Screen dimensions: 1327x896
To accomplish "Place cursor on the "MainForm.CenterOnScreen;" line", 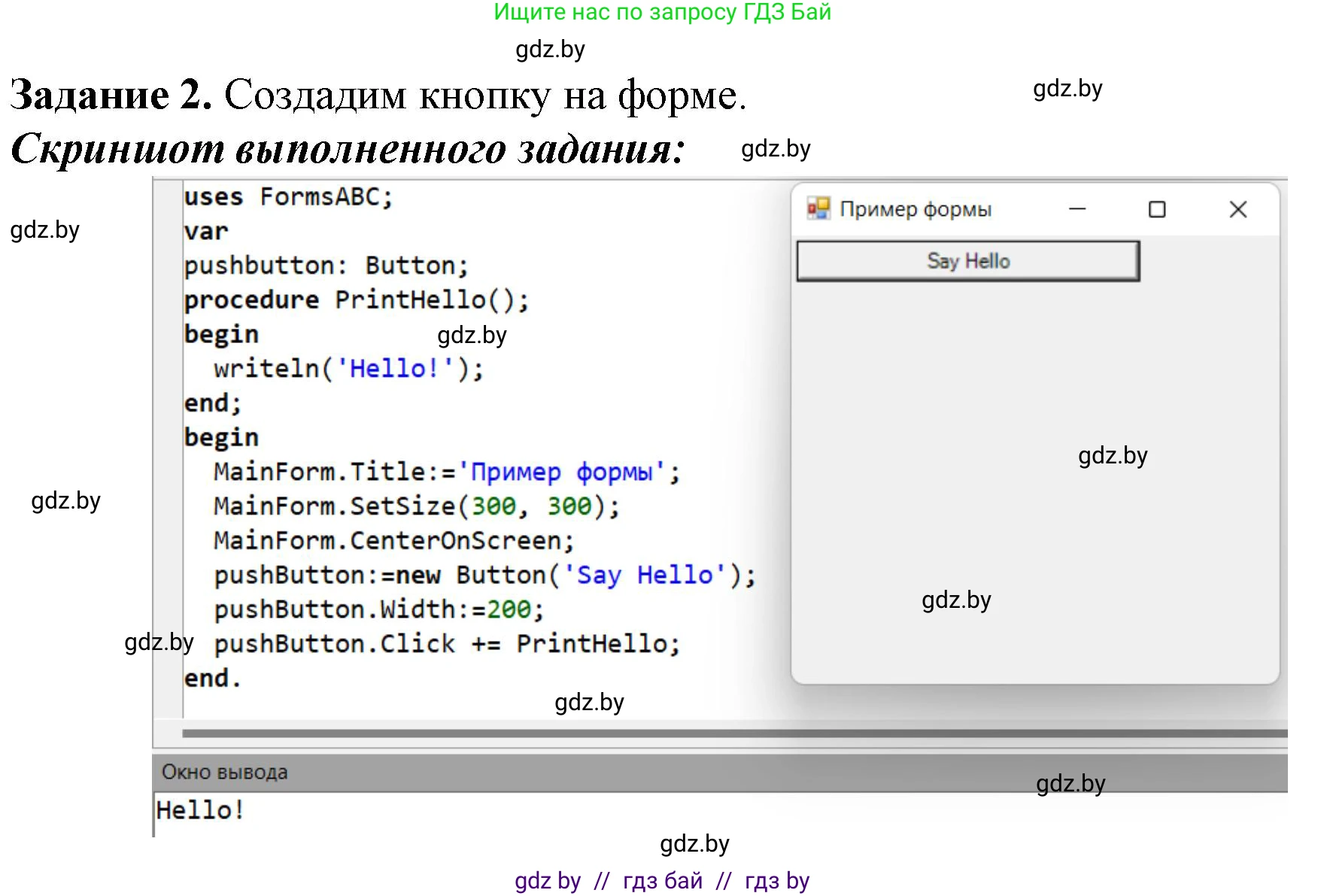I will click(x=393, y=541).
